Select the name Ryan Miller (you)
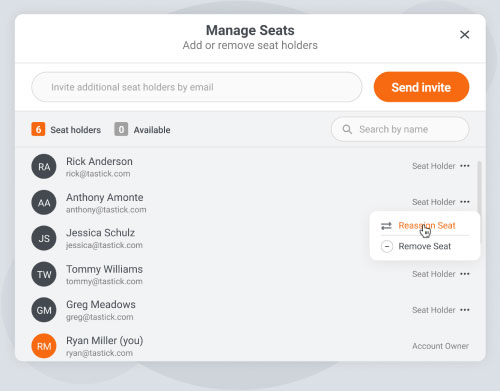Image resolution: width=500 pixels, height=391 pixels. pos(105,341)
